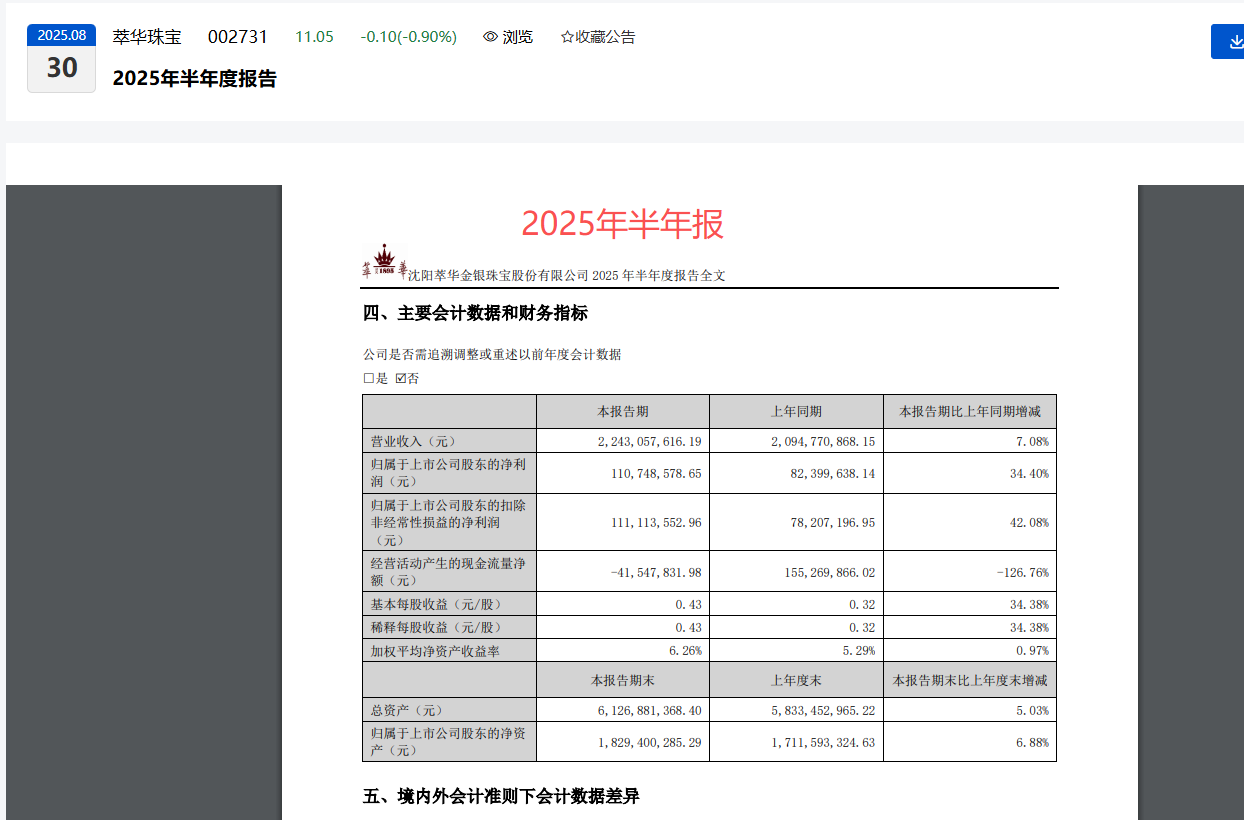Click the stock name 萃华珠宝
Image resolution: width=1244 pixels, height=820 pixels.
[x=147, y=37]
